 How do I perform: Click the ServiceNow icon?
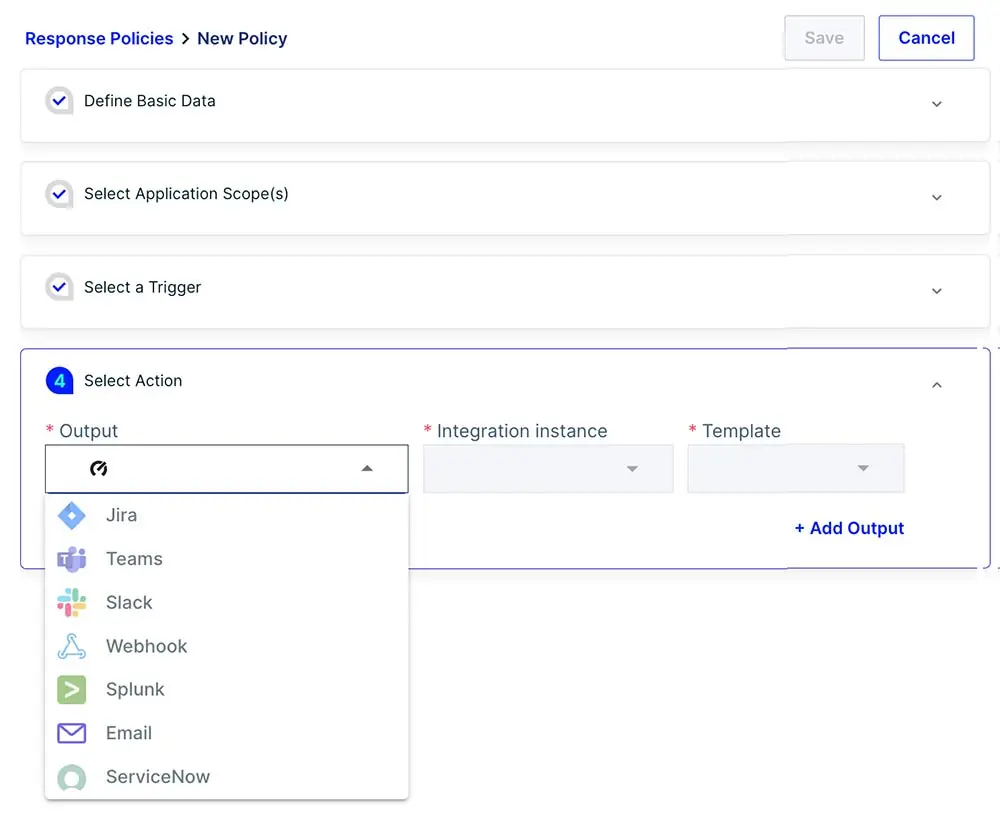coord(71,777)
